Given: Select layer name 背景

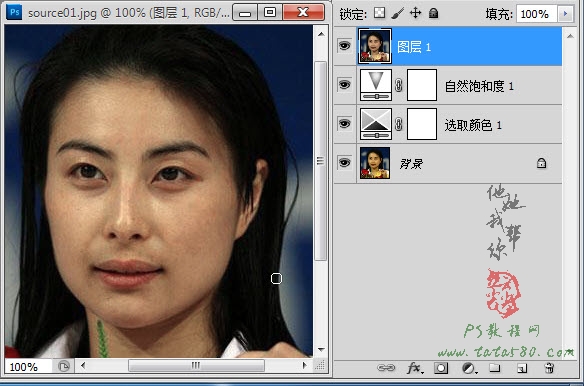Looking at the screenshot, I should (x=411, y=164).
